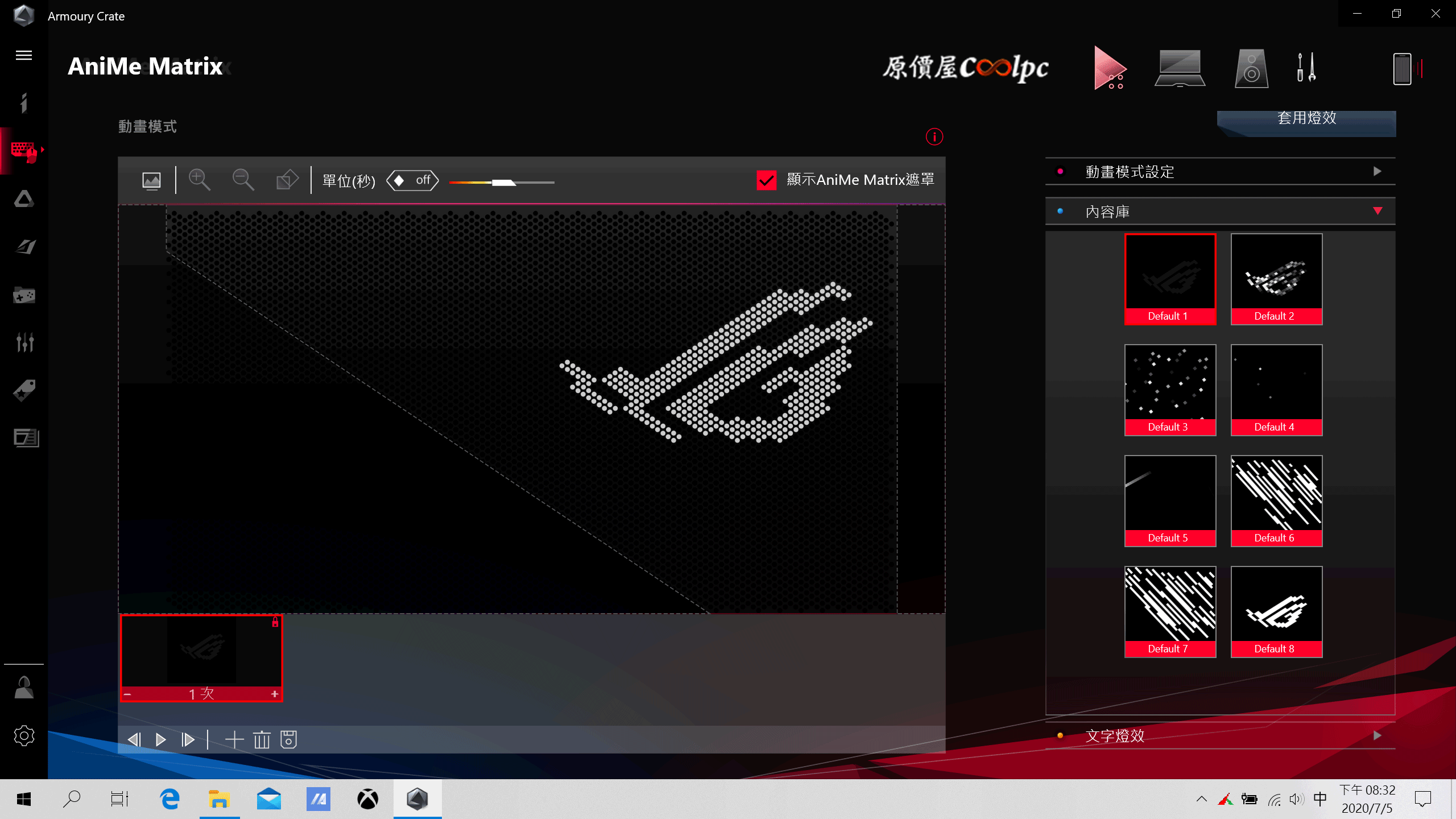Expand 動畫模式設定 section arrow

click(1377, 171)
